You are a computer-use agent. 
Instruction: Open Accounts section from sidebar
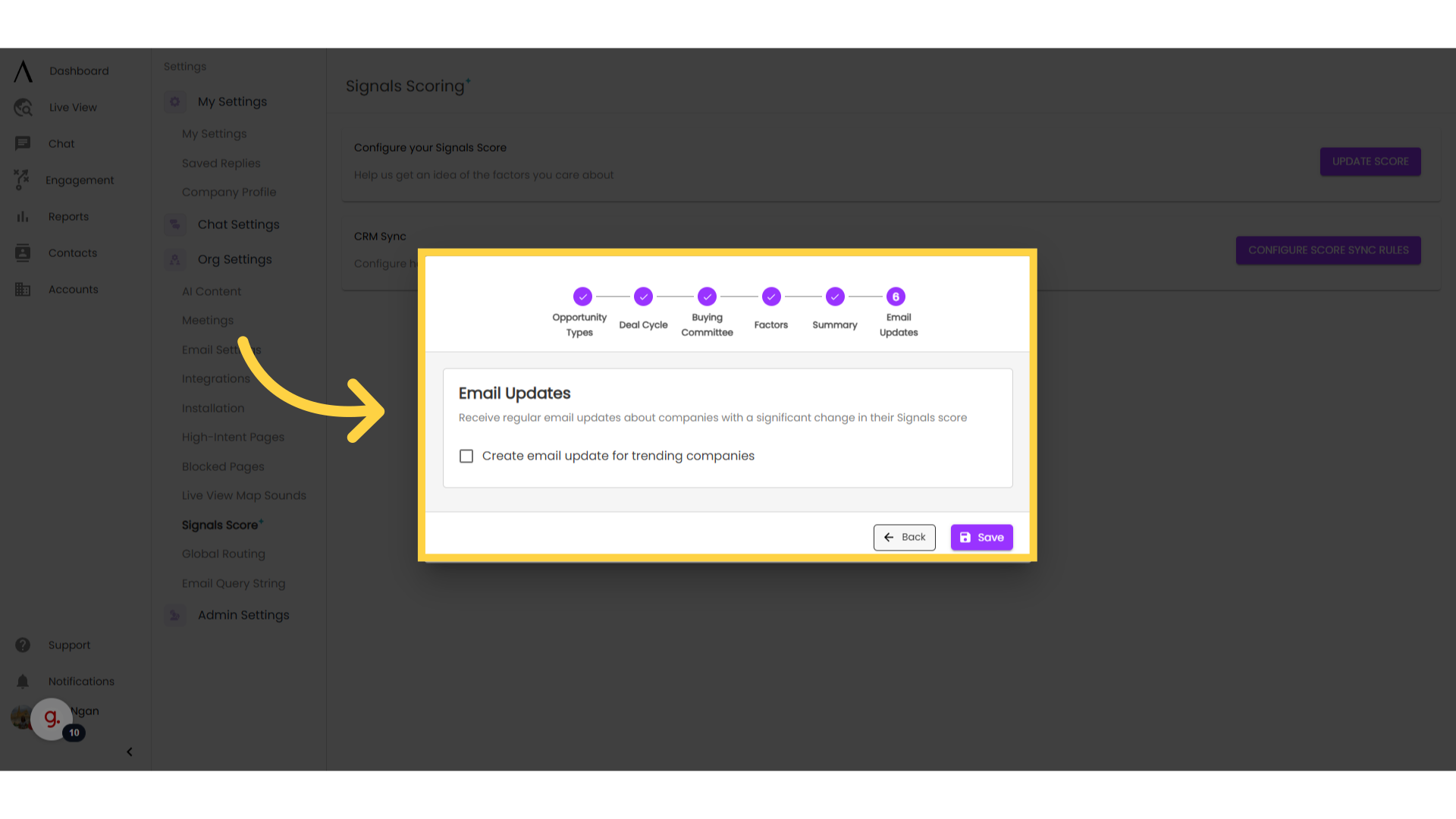tap(73, 289)
